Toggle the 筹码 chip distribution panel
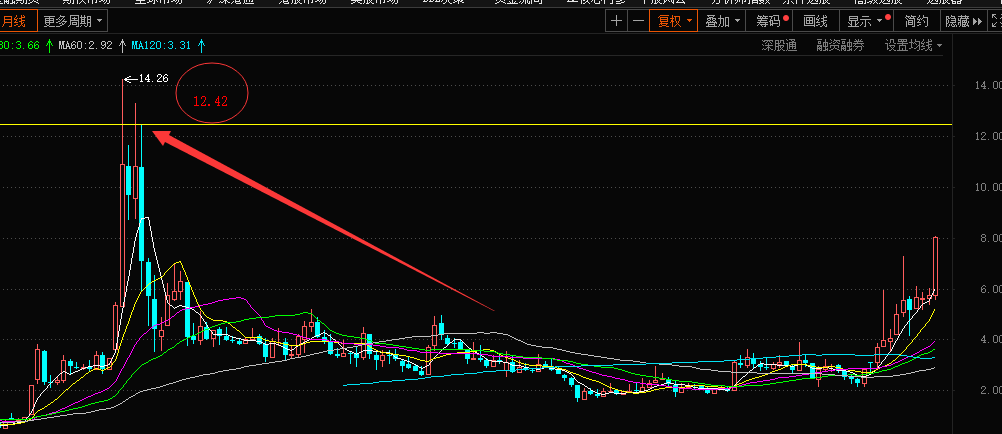This screenshot has width=1002, height=434. [x=771, y=21]
